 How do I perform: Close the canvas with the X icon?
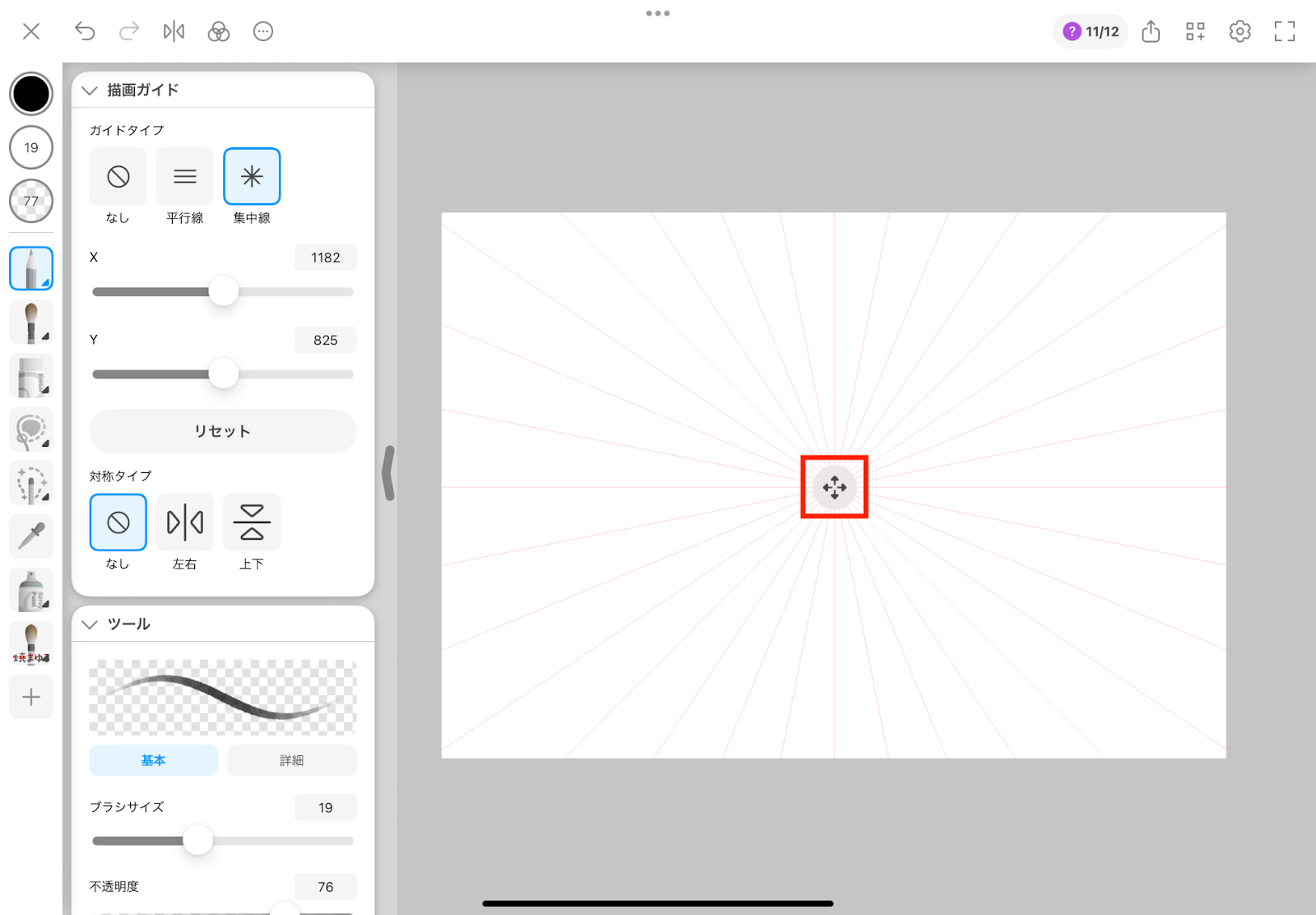31,31
